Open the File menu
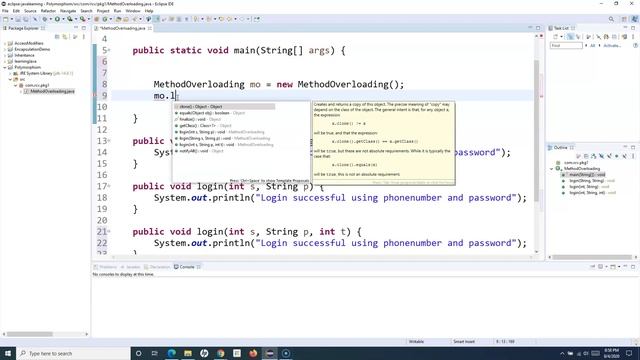Screen dimensions: 640x360 pyautogui.click(x=5, y=11)
